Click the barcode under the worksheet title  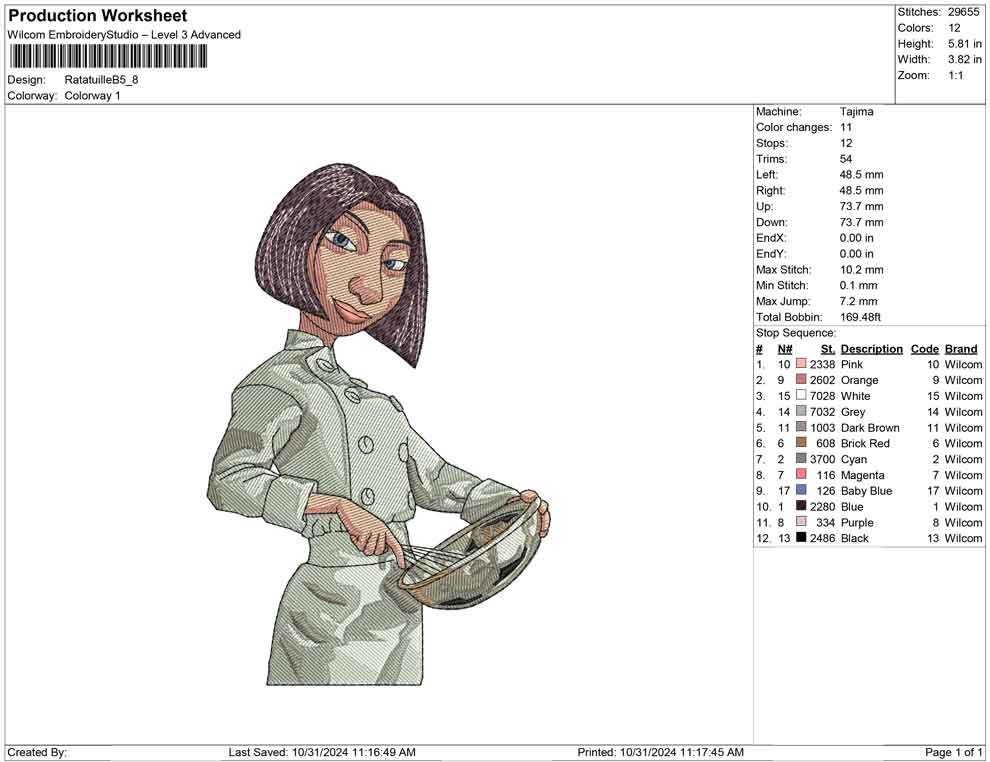[x=108, y=57]
